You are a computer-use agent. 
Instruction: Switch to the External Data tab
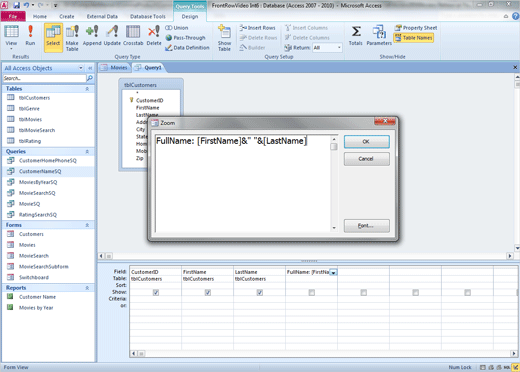(102, 16)
